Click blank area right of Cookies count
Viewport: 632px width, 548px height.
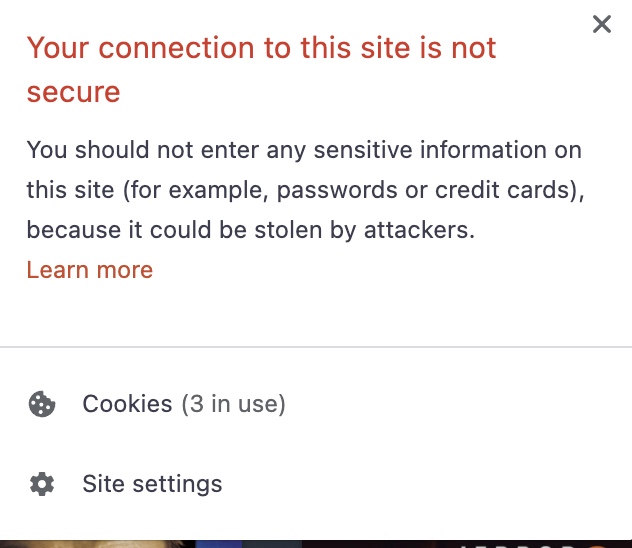[x=450, y=404]
